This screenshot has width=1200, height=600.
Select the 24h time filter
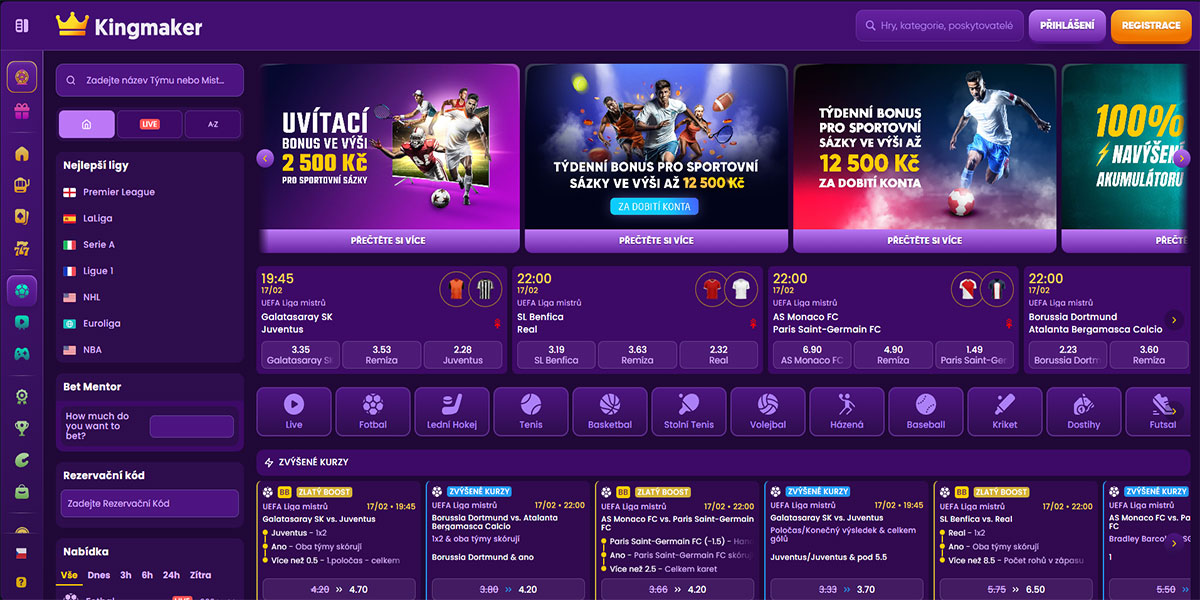pos(171,575)
